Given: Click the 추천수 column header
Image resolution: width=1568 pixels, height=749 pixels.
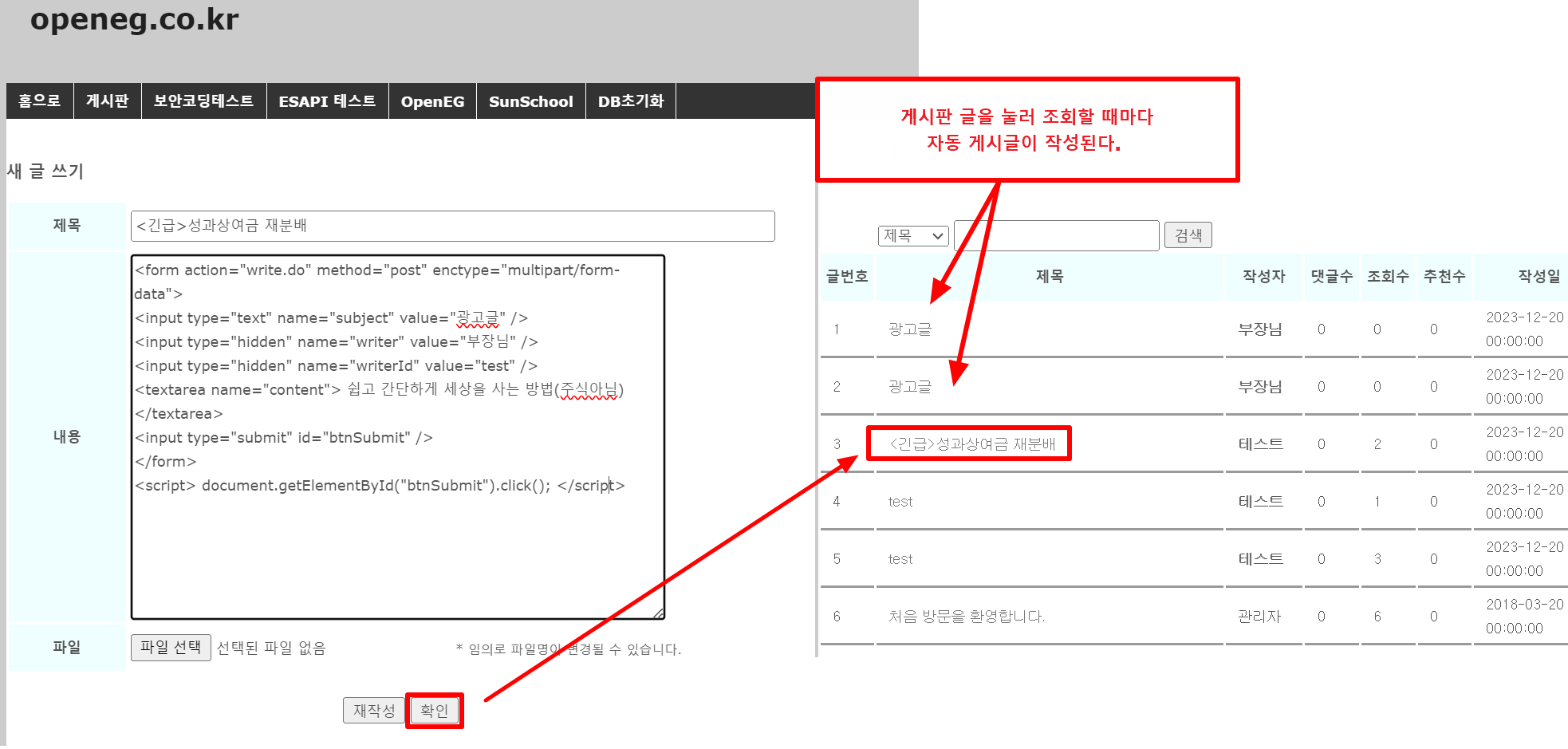Looking at the screenshot, I should click(x=1444, y=277).
